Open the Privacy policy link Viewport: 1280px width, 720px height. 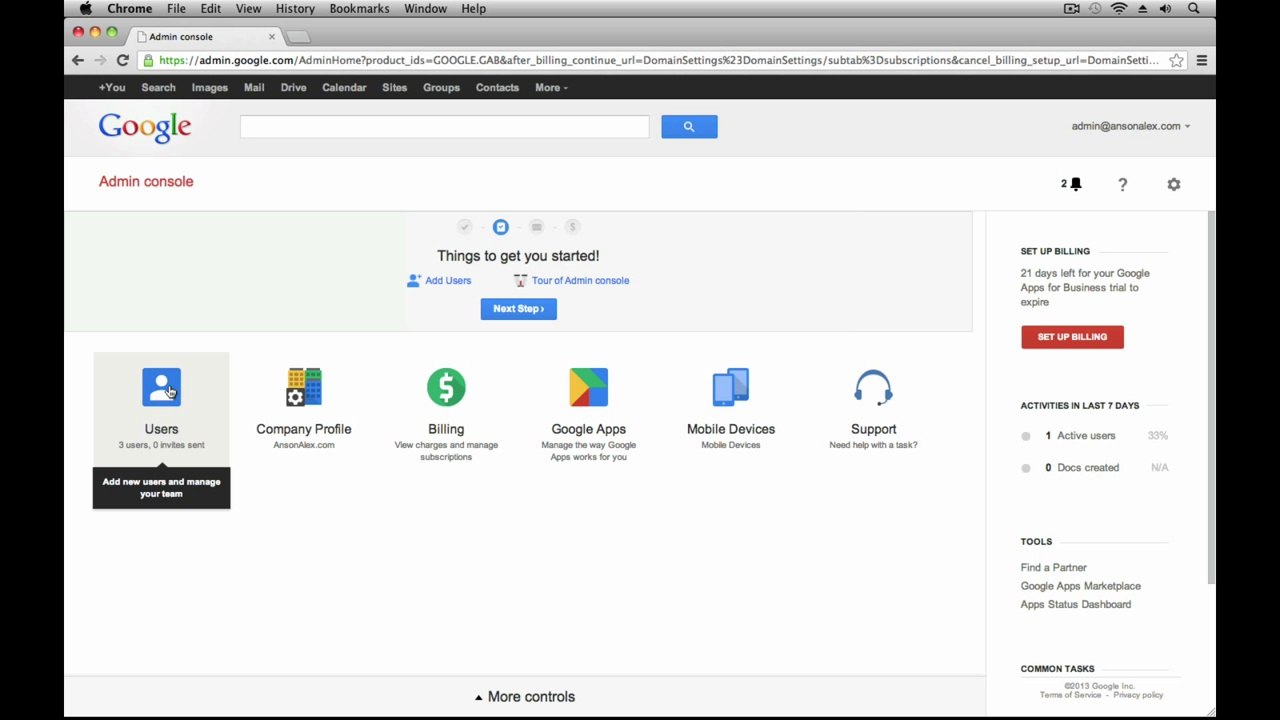pos(1138,695)
